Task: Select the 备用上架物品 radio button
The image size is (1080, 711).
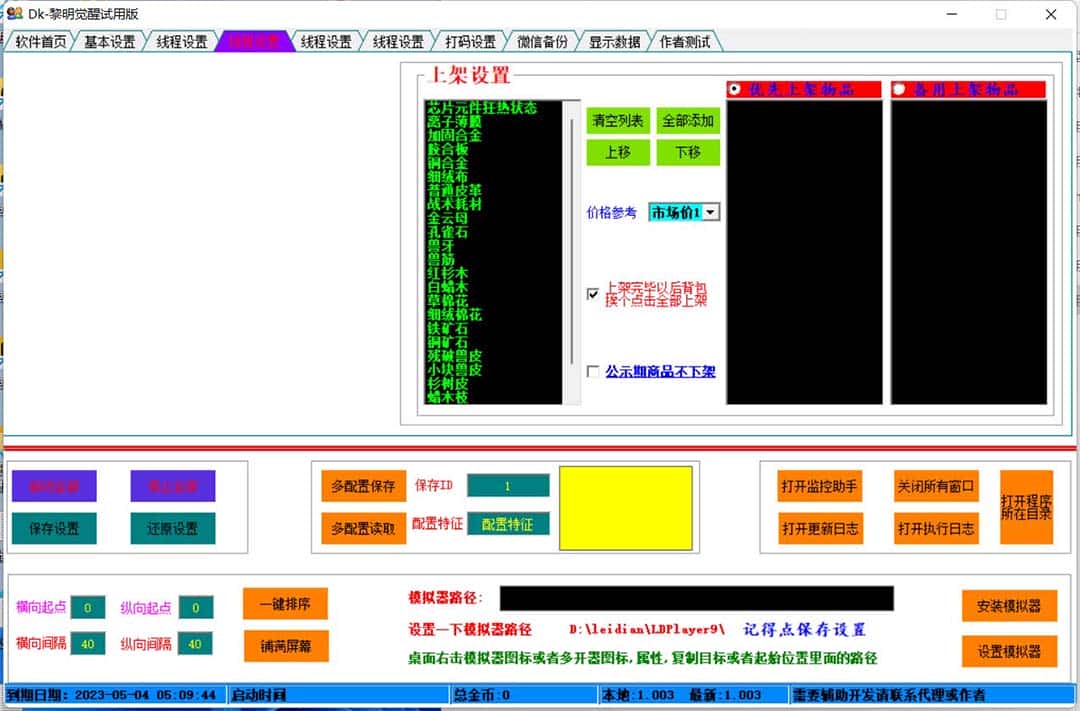Action: pos(899,89)
